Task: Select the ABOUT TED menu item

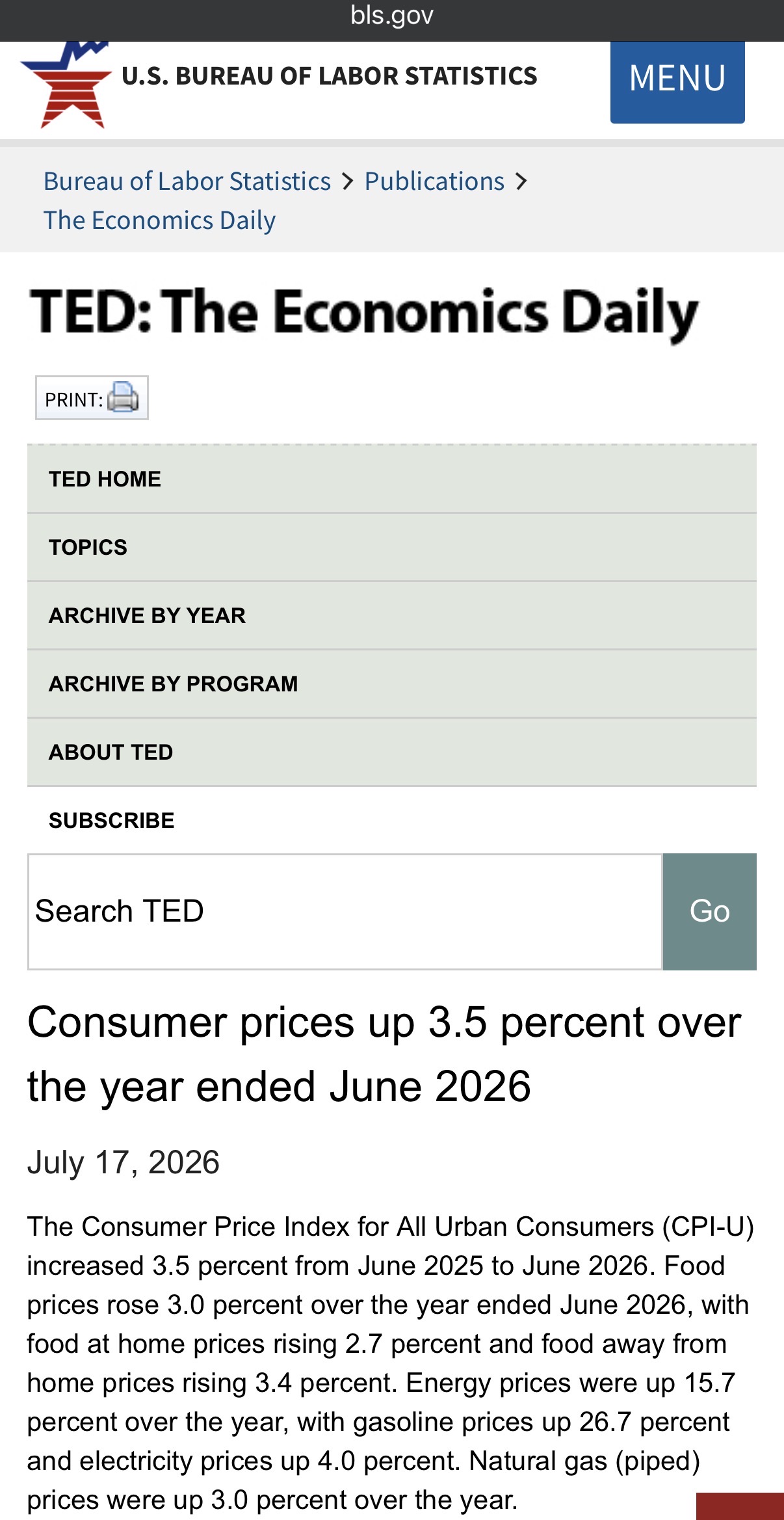Action: 392,753
